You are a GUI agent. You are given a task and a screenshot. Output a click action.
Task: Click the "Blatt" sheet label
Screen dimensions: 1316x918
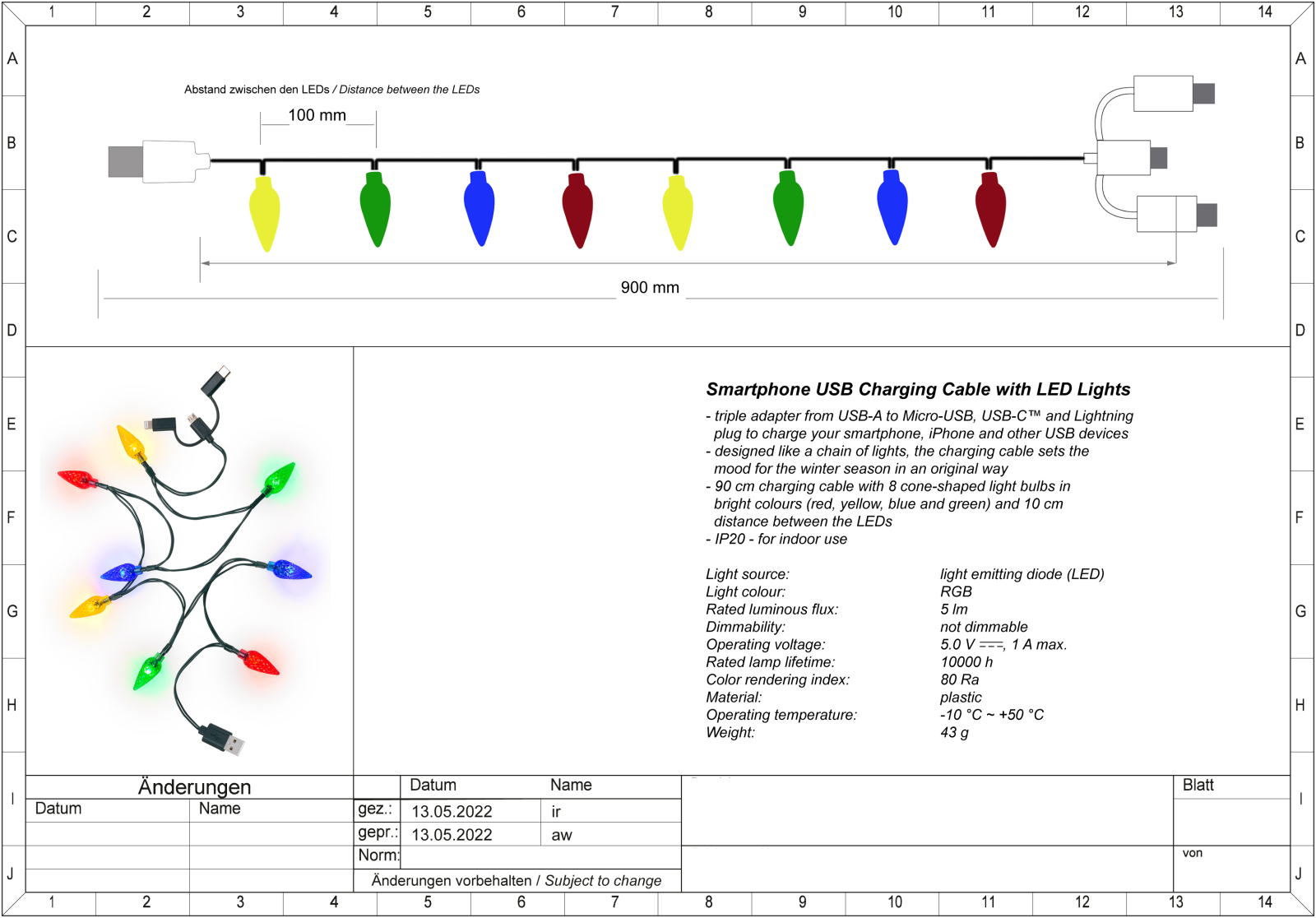pyautogui.click(x=1198, y=785)
